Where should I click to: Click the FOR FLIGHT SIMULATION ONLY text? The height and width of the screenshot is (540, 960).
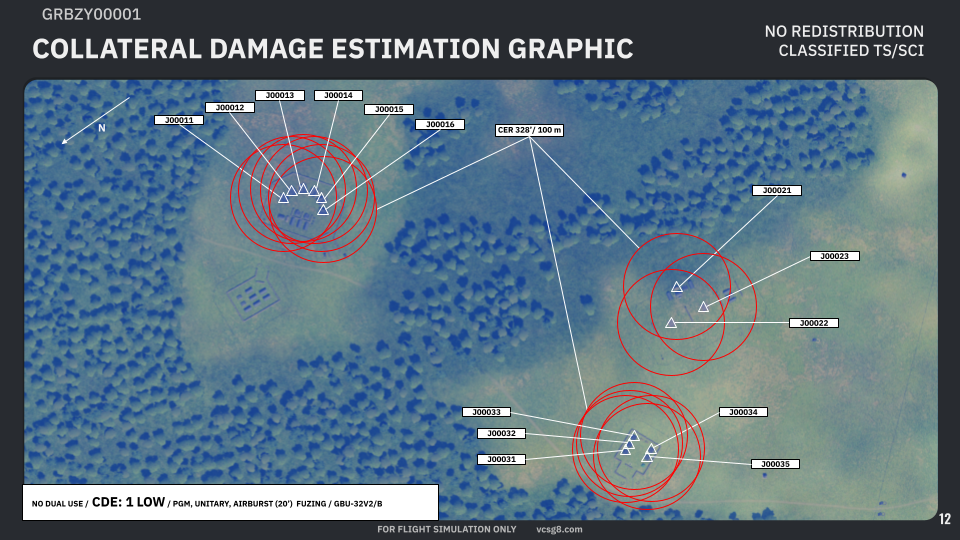pyautogui.click(x=447, y=530)
